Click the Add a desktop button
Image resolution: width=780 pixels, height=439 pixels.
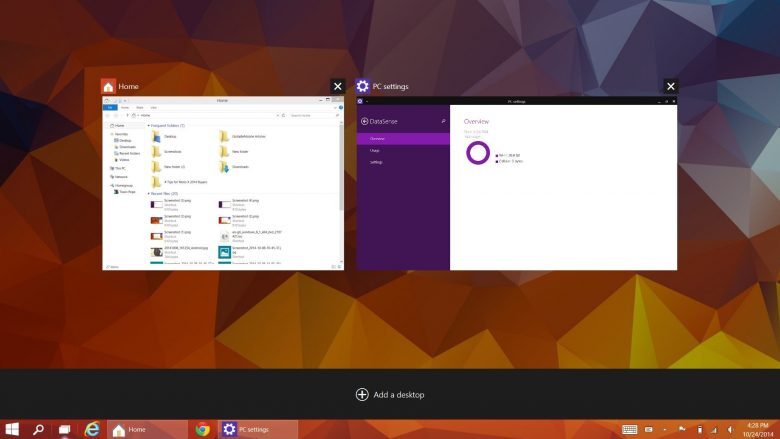point(390,394)
